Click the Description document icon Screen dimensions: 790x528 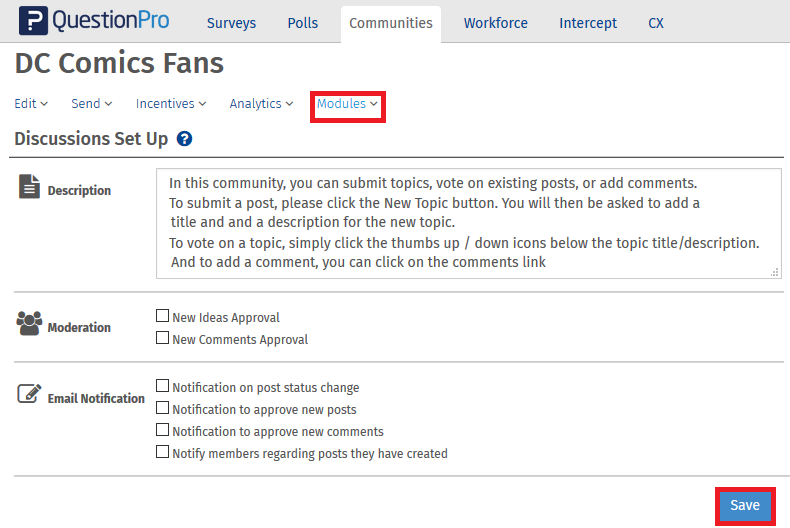pos(30,187)
